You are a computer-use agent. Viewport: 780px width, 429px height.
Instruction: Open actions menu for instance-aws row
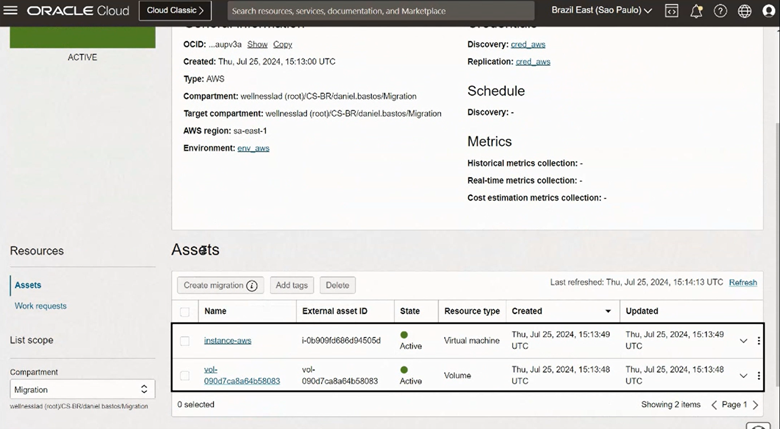[x=759, y=341]
